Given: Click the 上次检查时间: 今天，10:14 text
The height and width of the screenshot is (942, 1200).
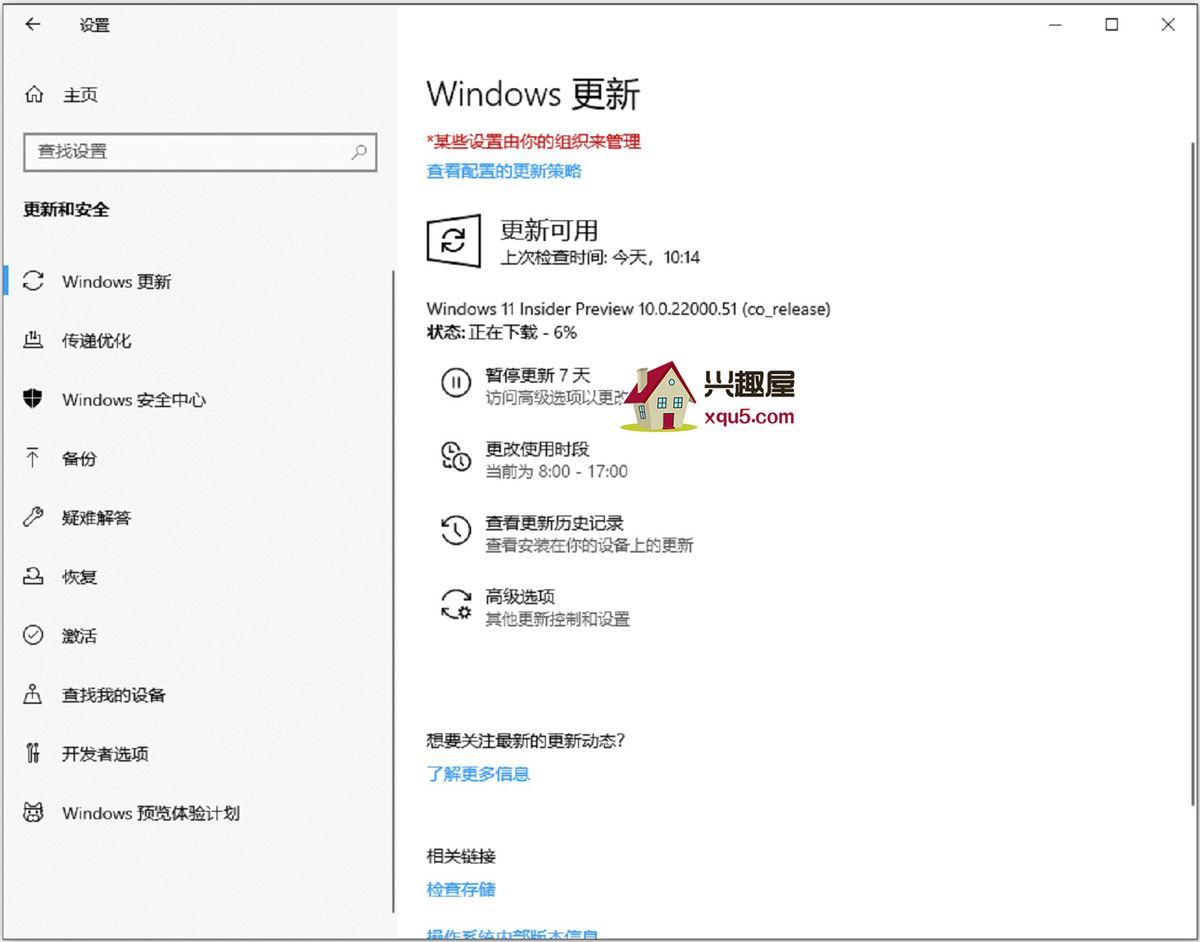Looking at the screenshot, I should click(600, 257).
